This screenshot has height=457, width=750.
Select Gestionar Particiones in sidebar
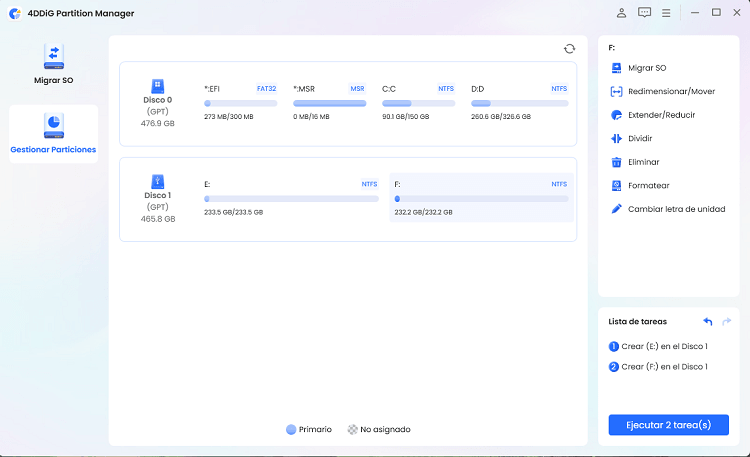click(54, 134)
